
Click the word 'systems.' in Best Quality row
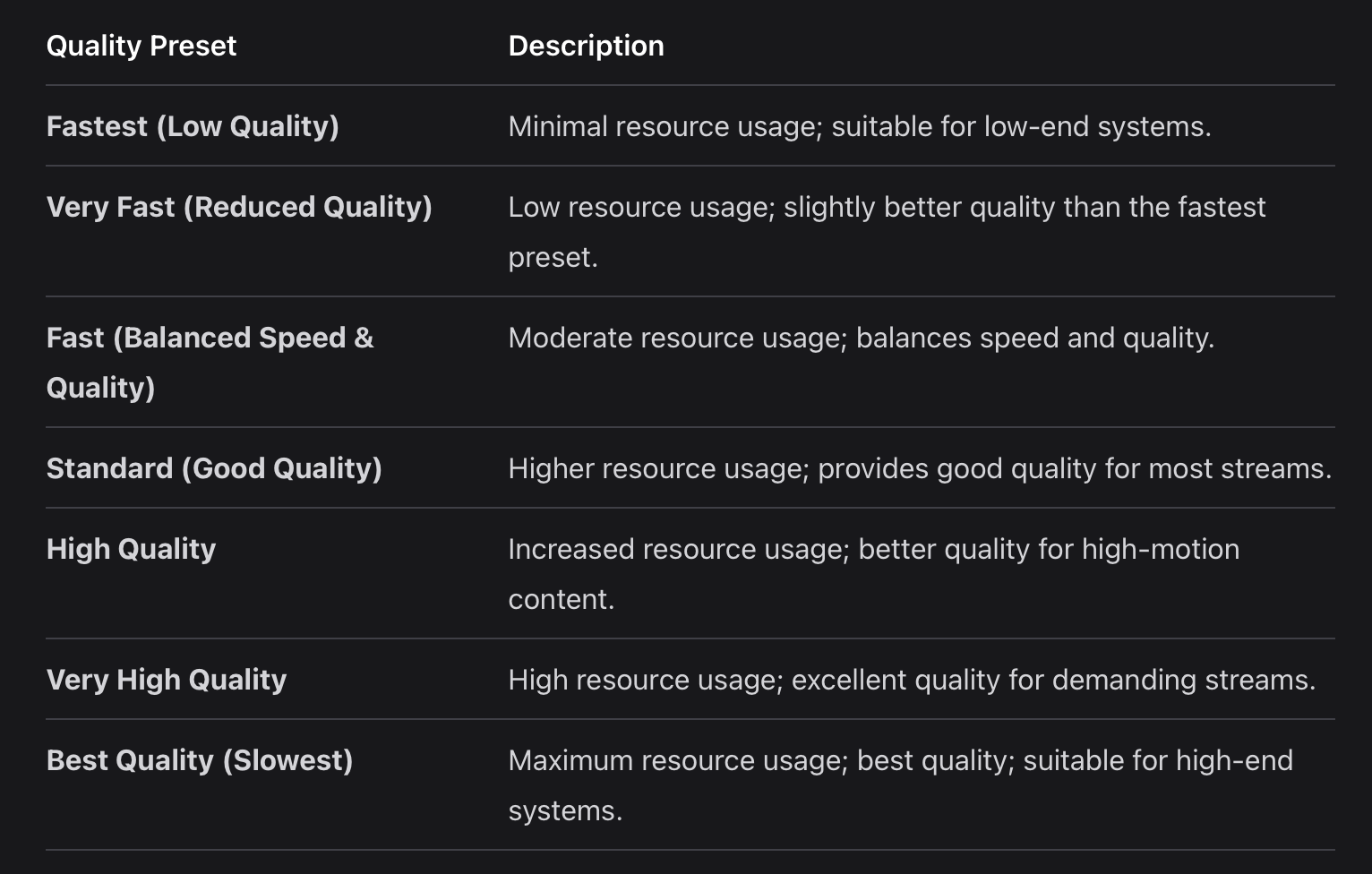tap(565, 810)
